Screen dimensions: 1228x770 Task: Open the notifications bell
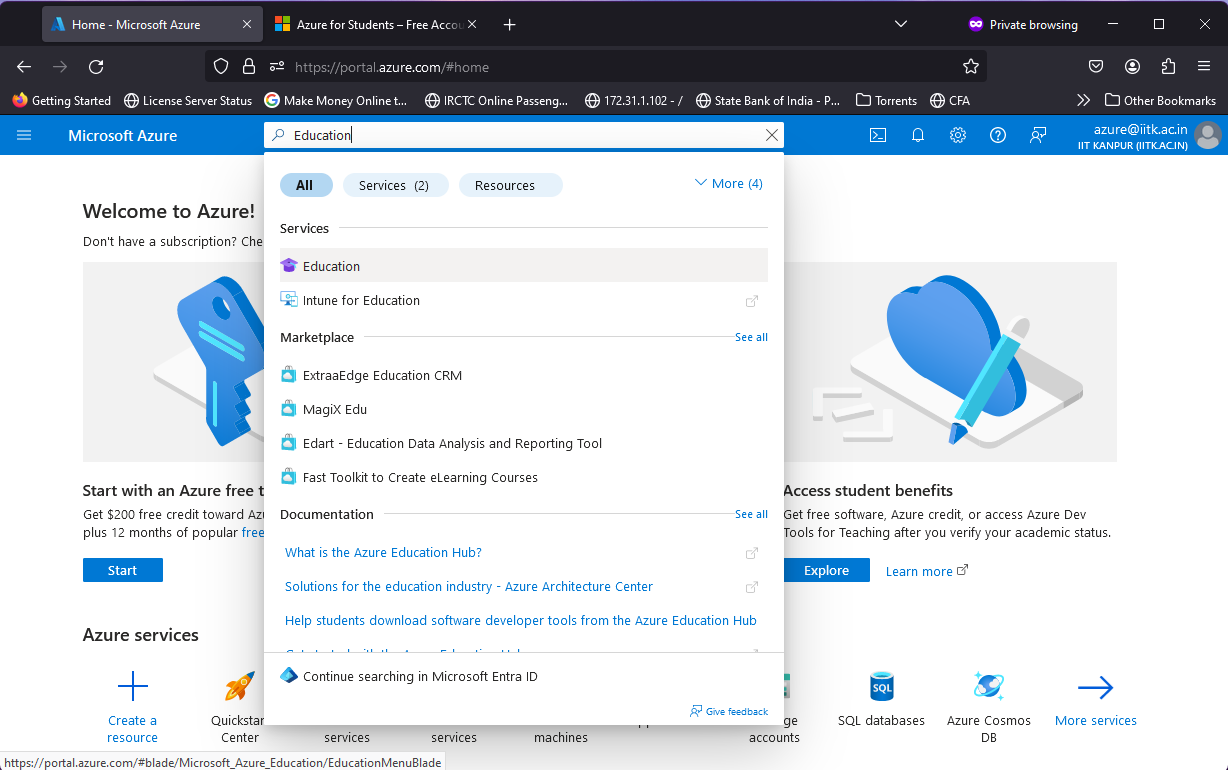917,135
